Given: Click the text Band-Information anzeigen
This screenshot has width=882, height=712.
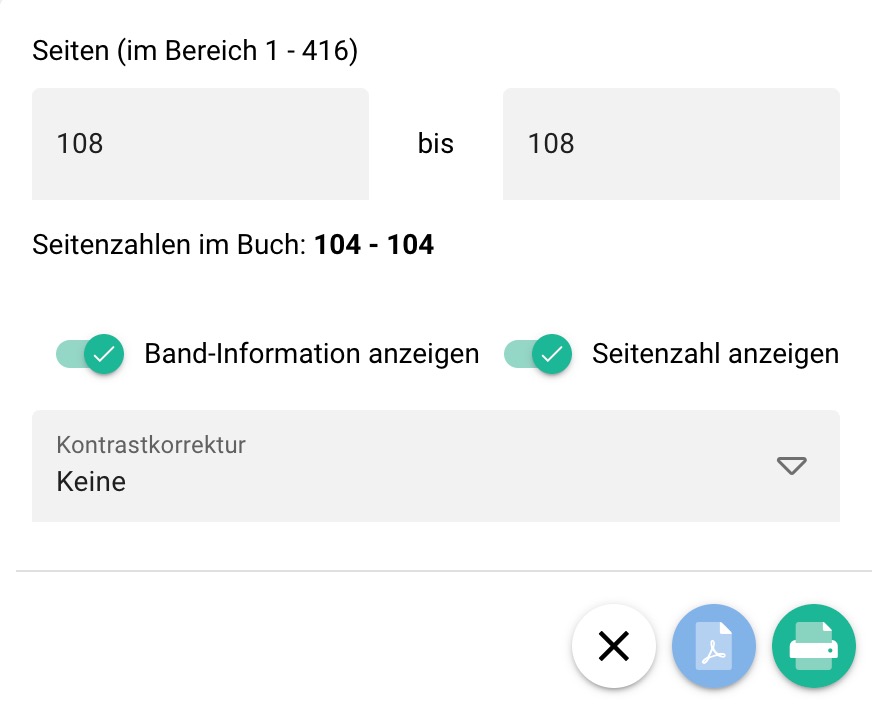Looking at the screenshot, I should coord(311,353).
